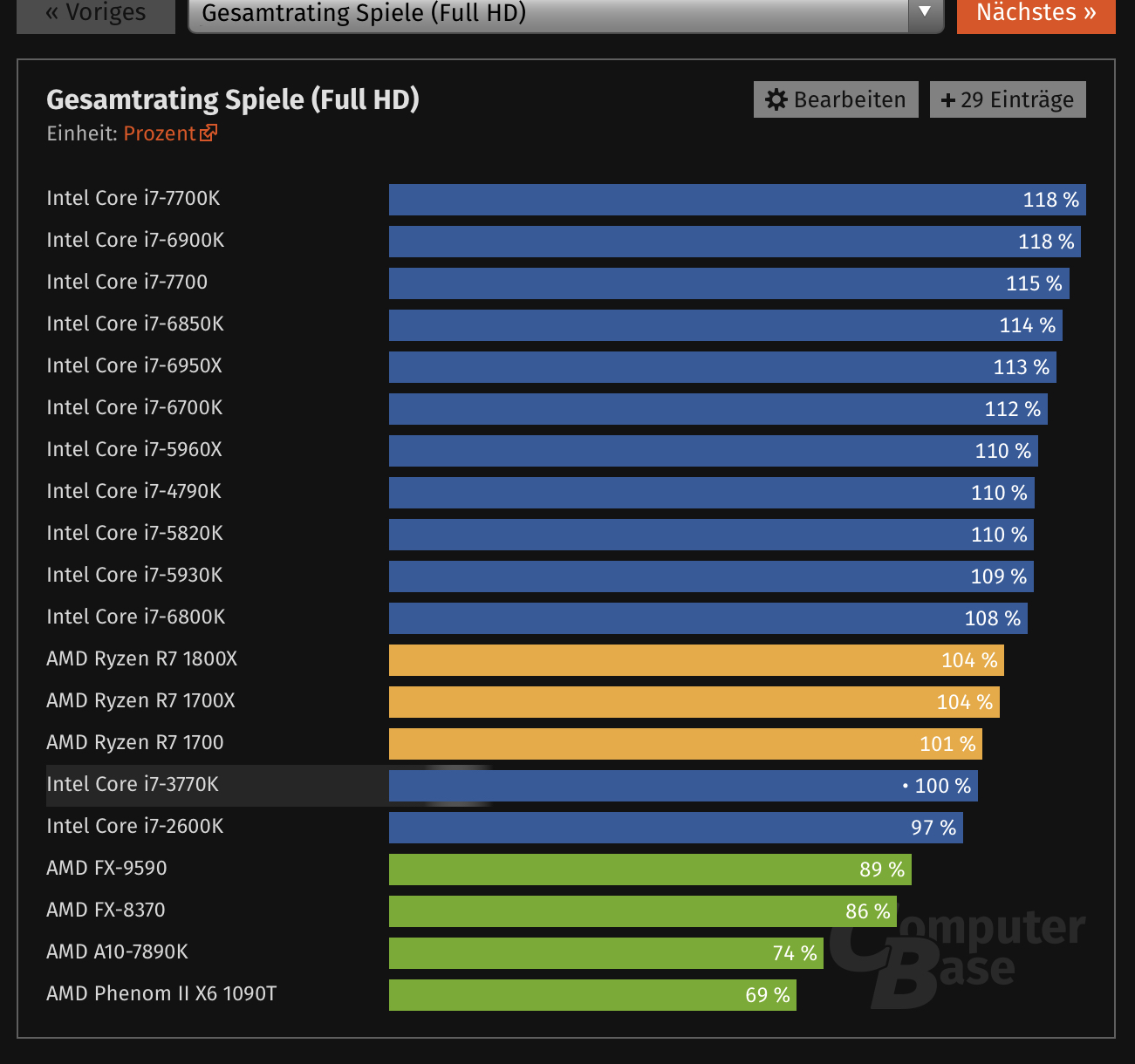1135x1064 pixels.
Task: Click the 108 % bar of i7-6800K
Action: pos(708,618)
